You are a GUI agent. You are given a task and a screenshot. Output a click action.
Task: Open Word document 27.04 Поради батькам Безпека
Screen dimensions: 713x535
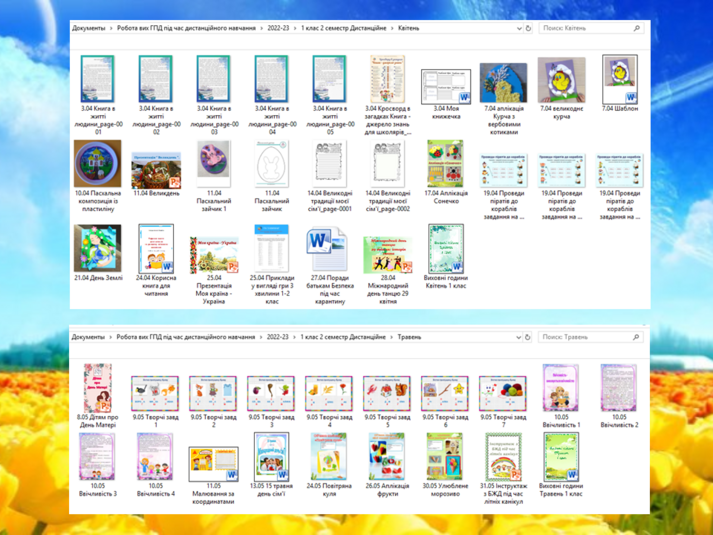pyautogui.click(x=330, y=266)
